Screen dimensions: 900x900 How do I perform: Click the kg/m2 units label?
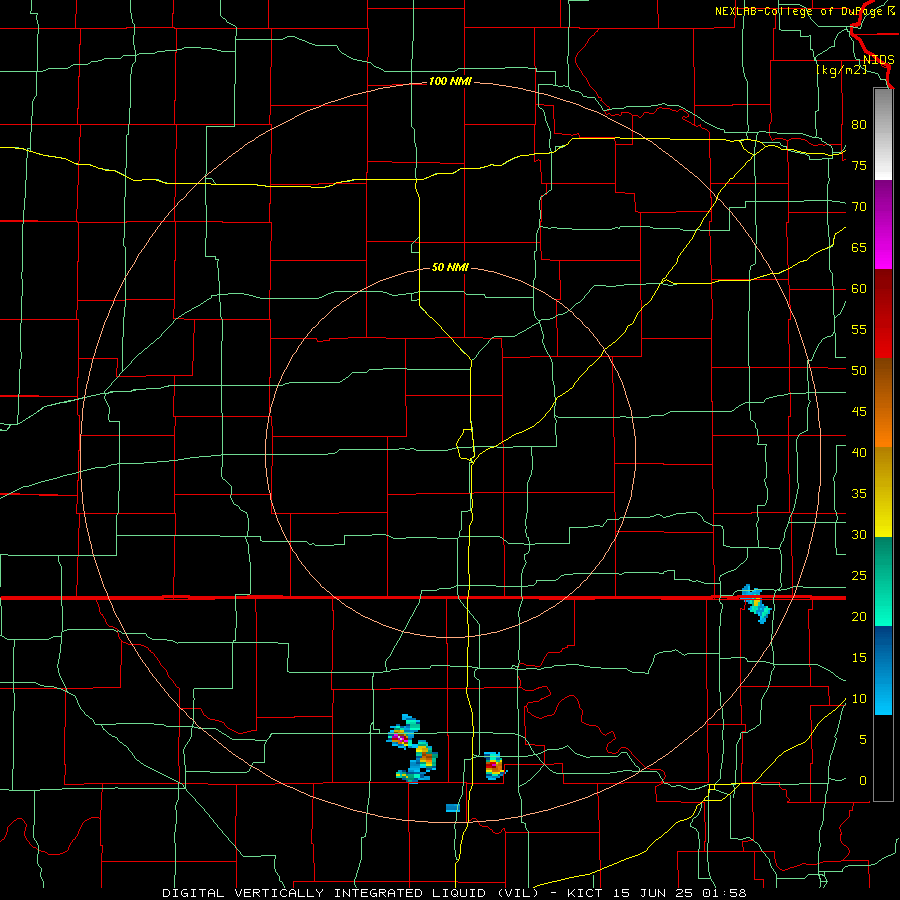tap(841, 70)
